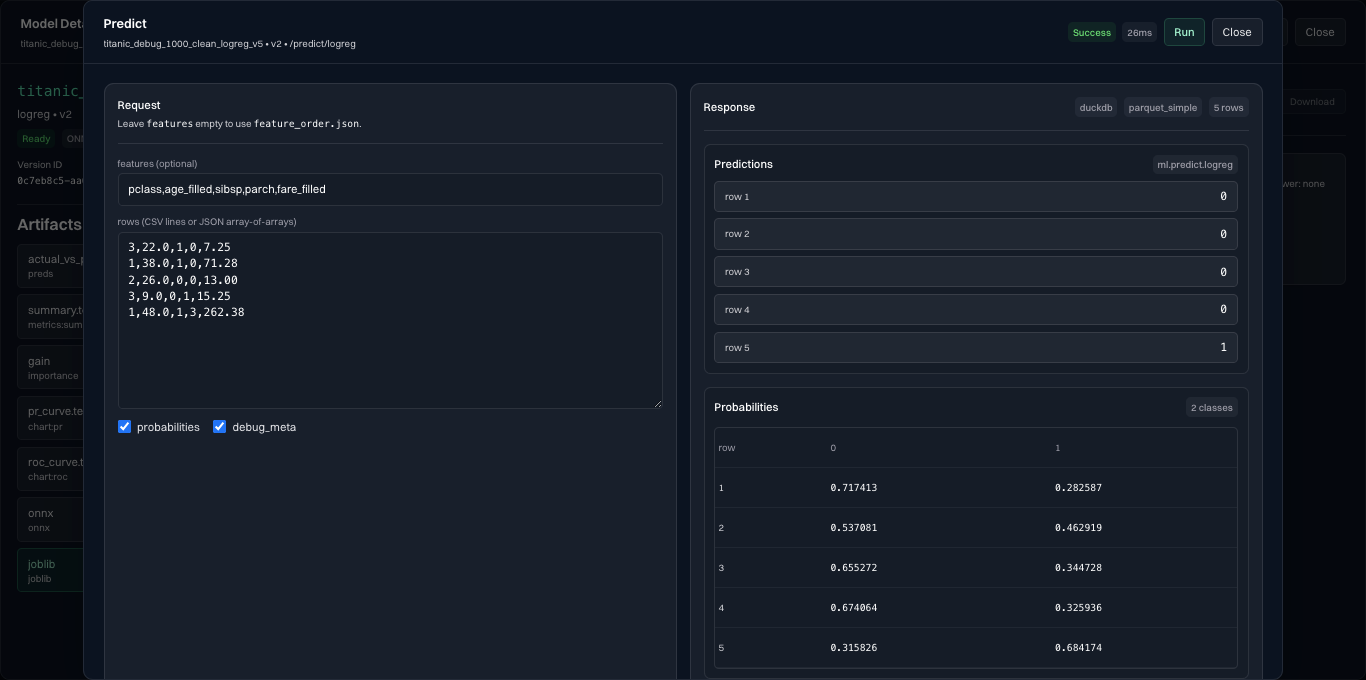The height and width of the screenshot is (680, 1366).
Task: Run the prediction request
Action: click(1184, 32)
